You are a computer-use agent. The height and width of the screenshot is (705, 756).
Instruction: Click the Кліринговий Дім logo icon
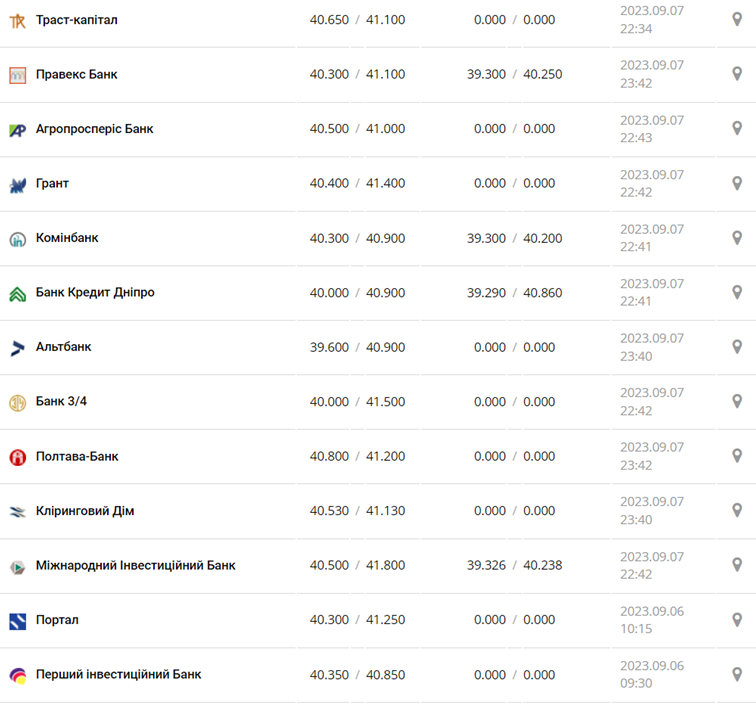[x=18, y=512]
